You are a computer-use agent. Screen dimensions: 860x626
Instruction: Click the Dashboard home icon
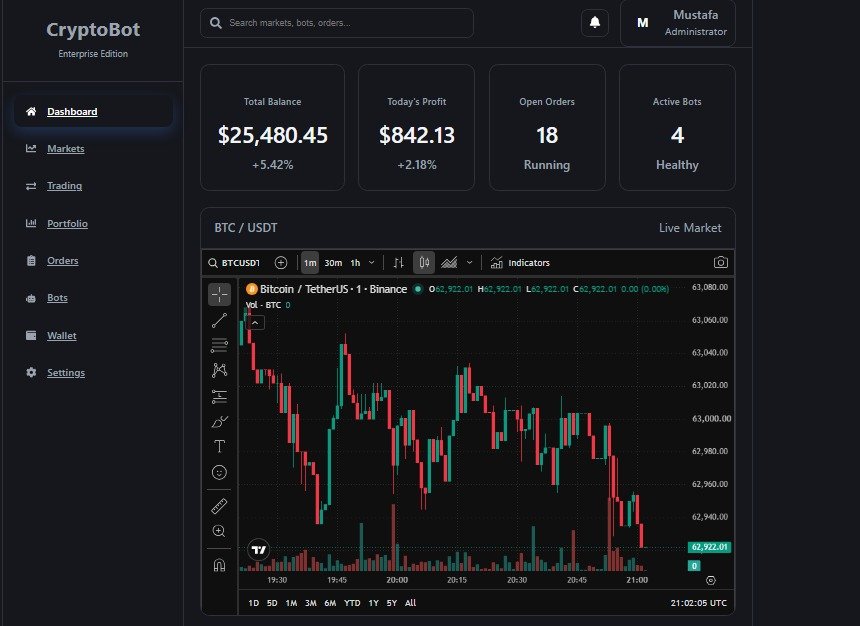pos(31,111)
